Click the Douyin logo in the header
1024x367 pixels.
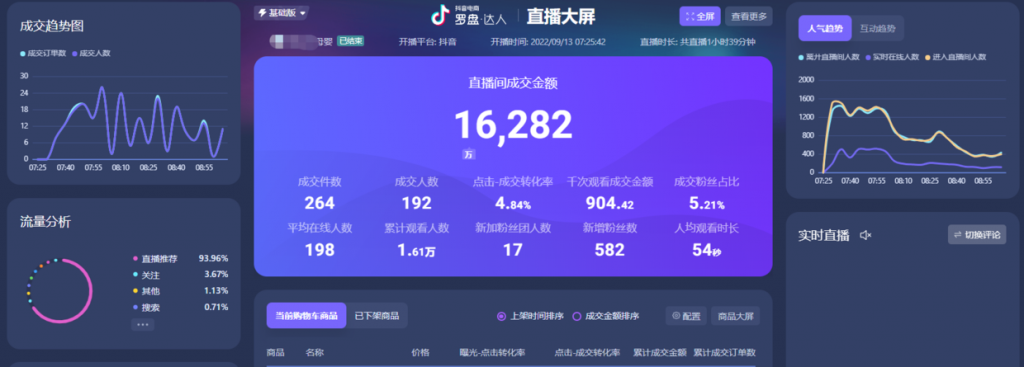coord(441,15)
